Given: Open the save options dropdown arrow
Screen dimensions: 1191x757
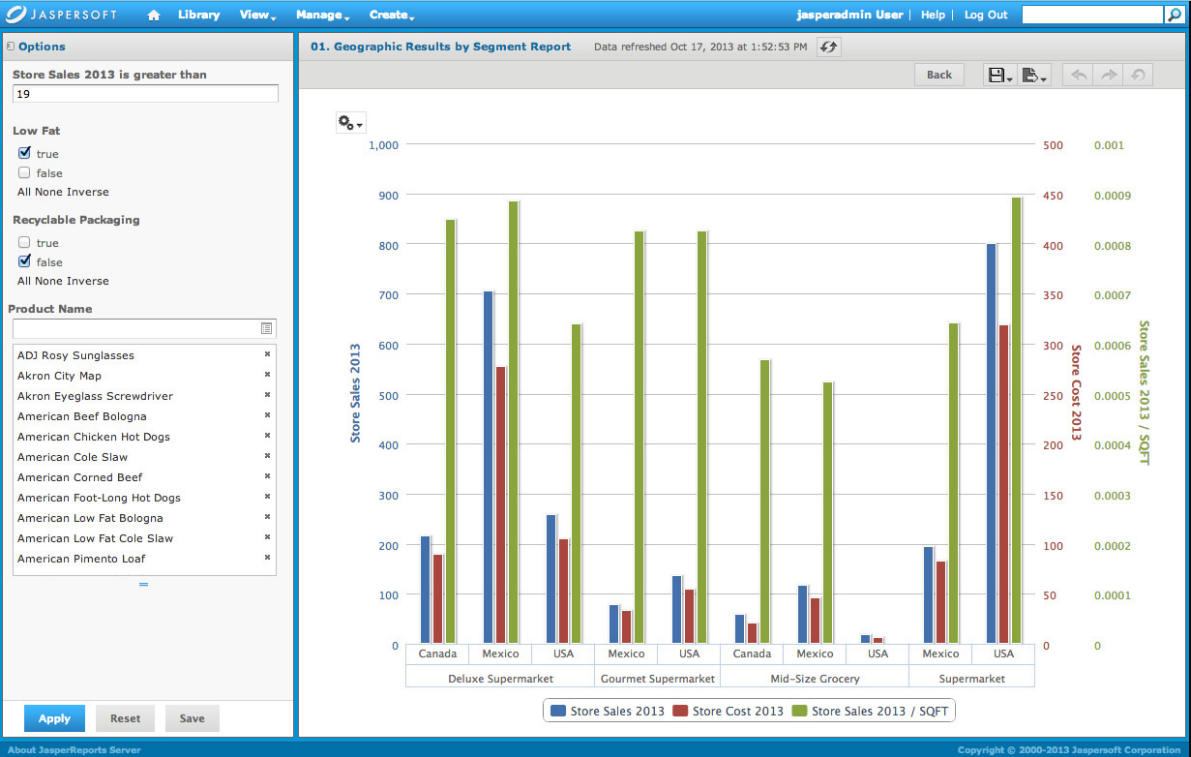Looking at the screenshot, I should [1007, 79].
